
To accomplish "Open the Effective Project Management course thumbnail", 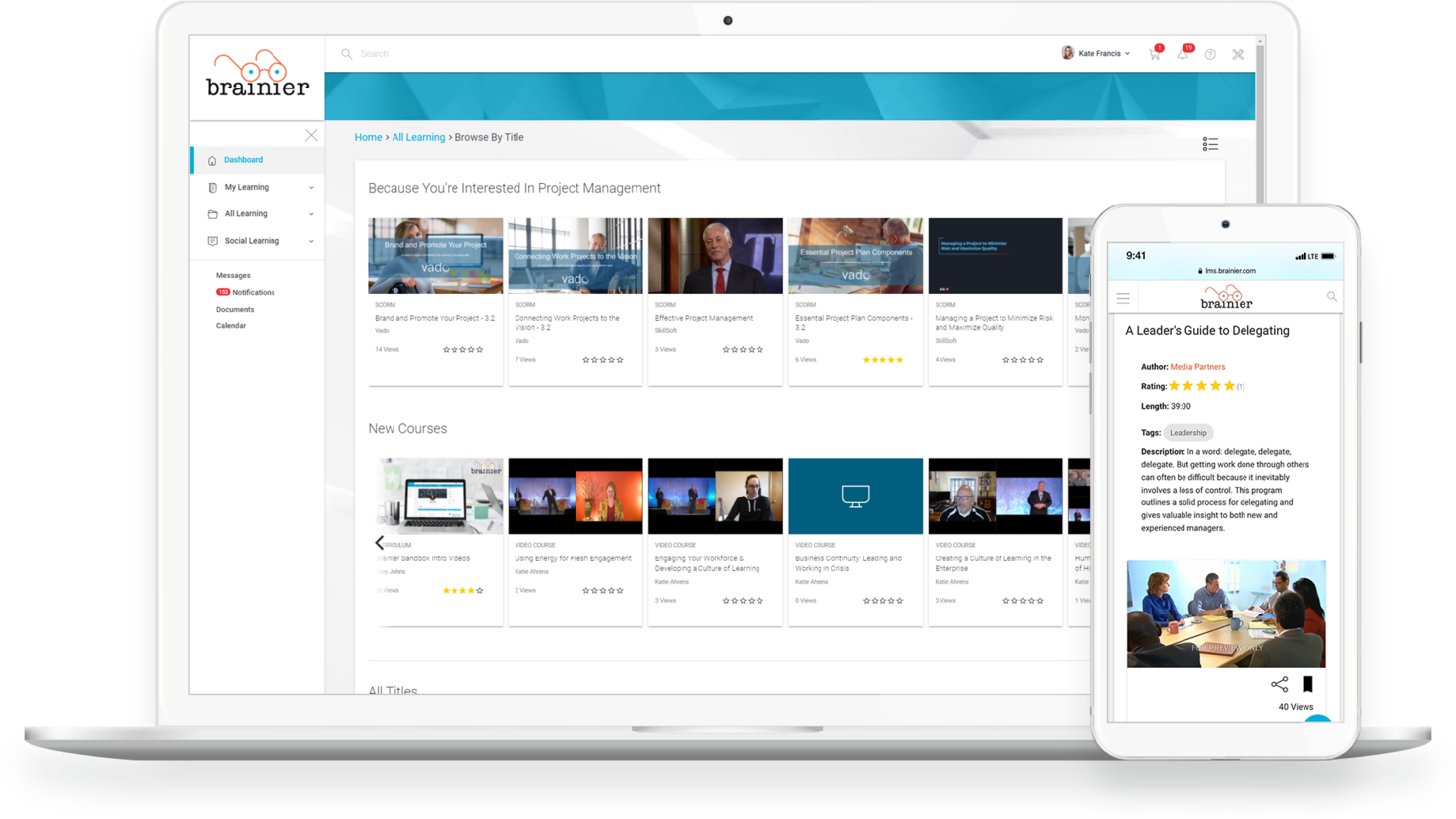I will coord(714,255).
